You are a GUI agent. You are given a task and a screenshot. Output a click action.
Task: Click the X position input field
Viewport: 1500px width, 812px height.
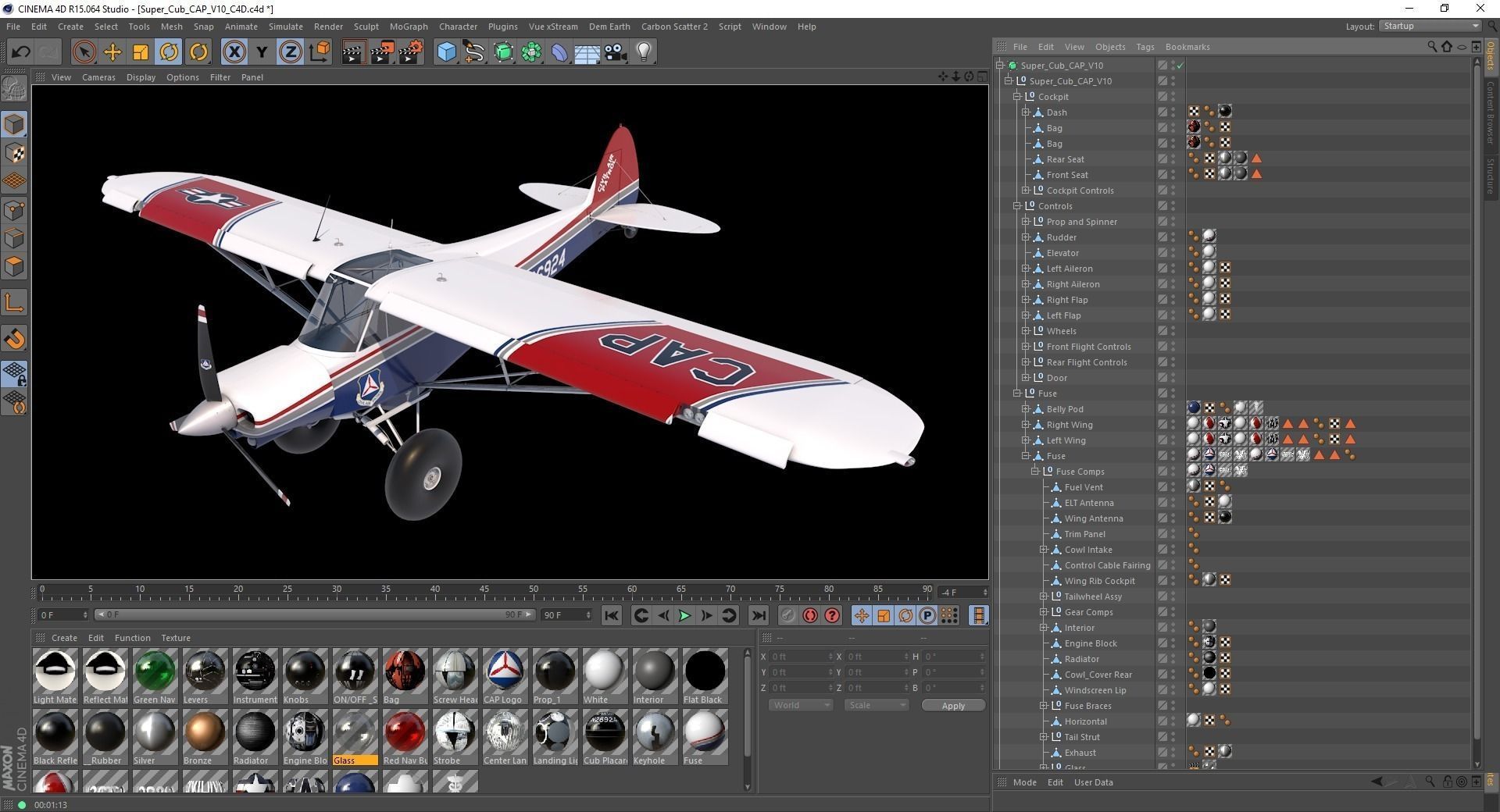pyautogui.click(x=800, y=657)
